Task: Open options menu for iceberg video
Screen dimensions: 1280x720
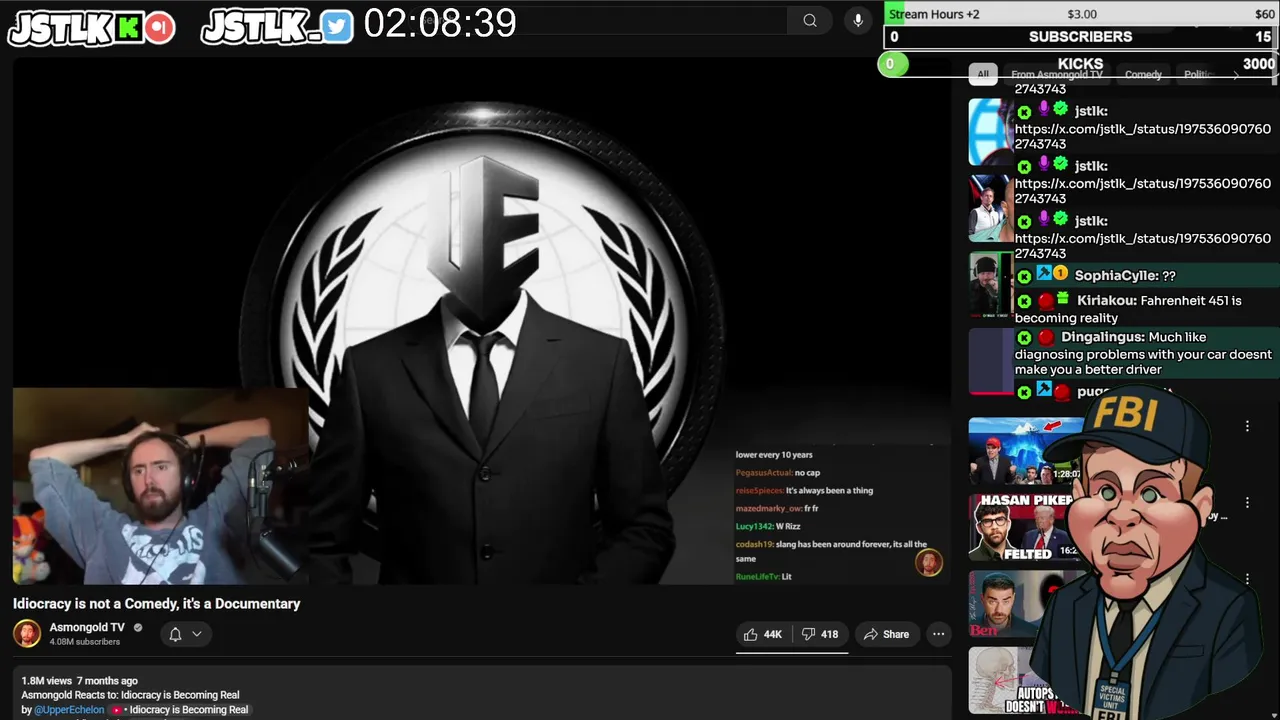Action: click(x=1247, y=426)
